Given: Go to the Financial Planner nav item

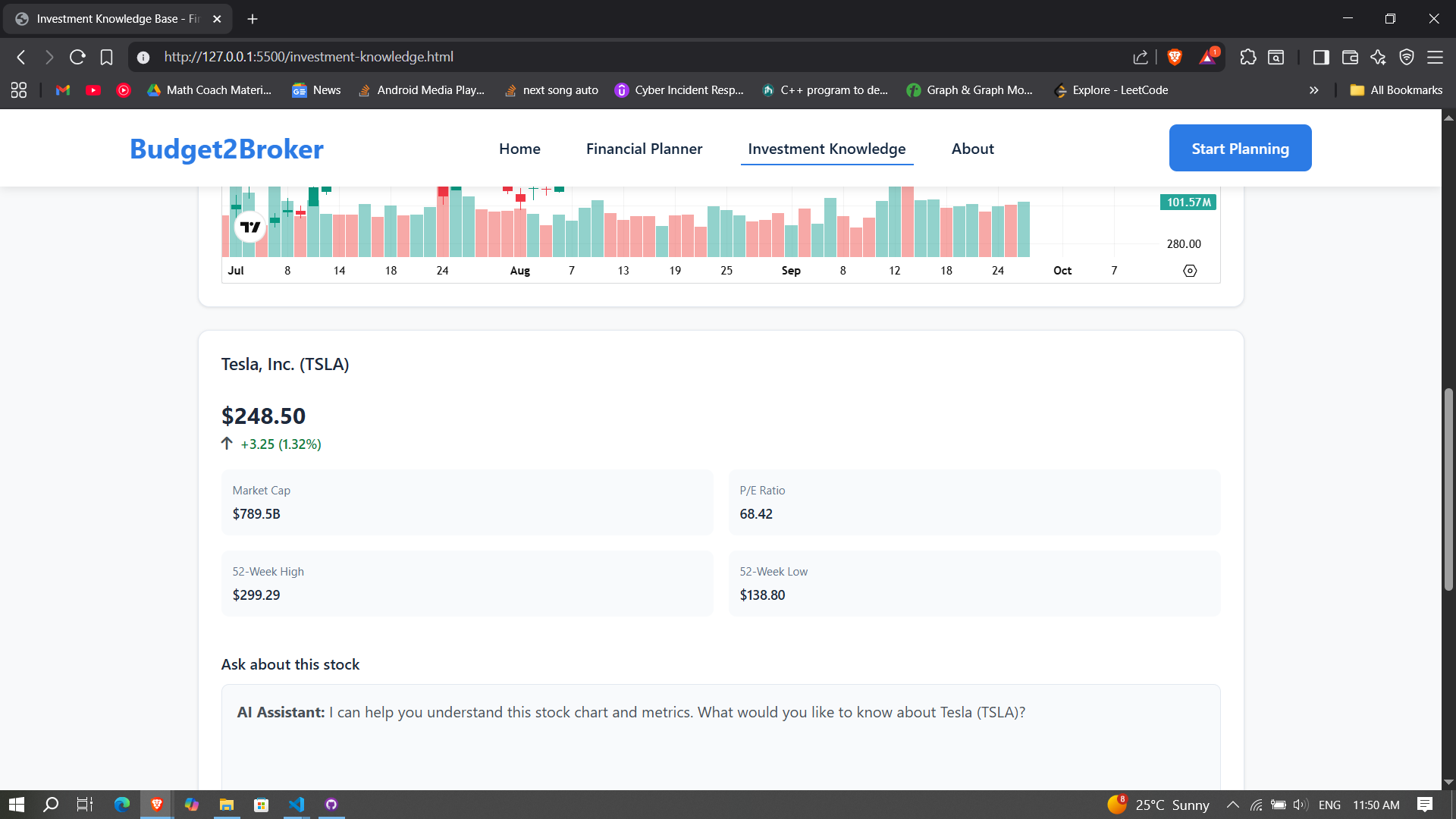Looking at the screenshot, I should point(644,149).
